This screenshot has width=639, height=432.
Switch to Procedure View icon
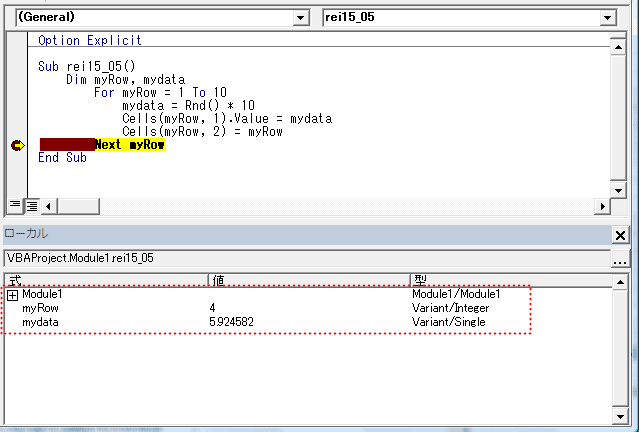[15, 205]
